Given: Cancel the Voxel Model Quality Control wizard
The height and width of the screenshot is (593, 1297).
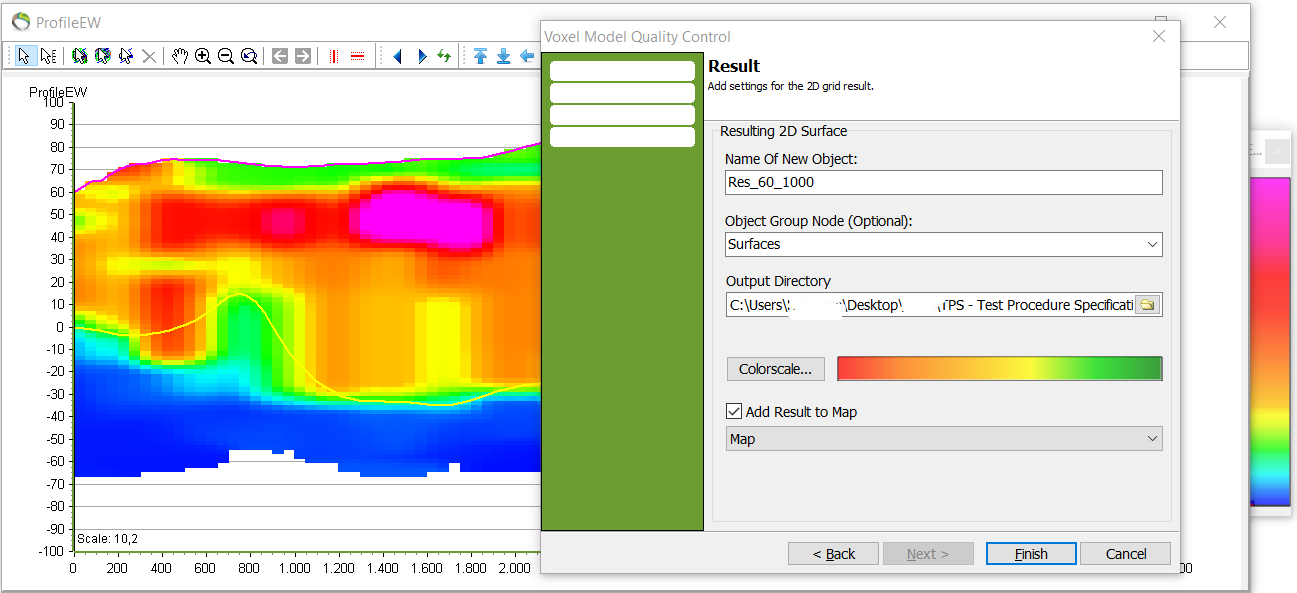Looking at the screenshot, I should point(1125,553).
